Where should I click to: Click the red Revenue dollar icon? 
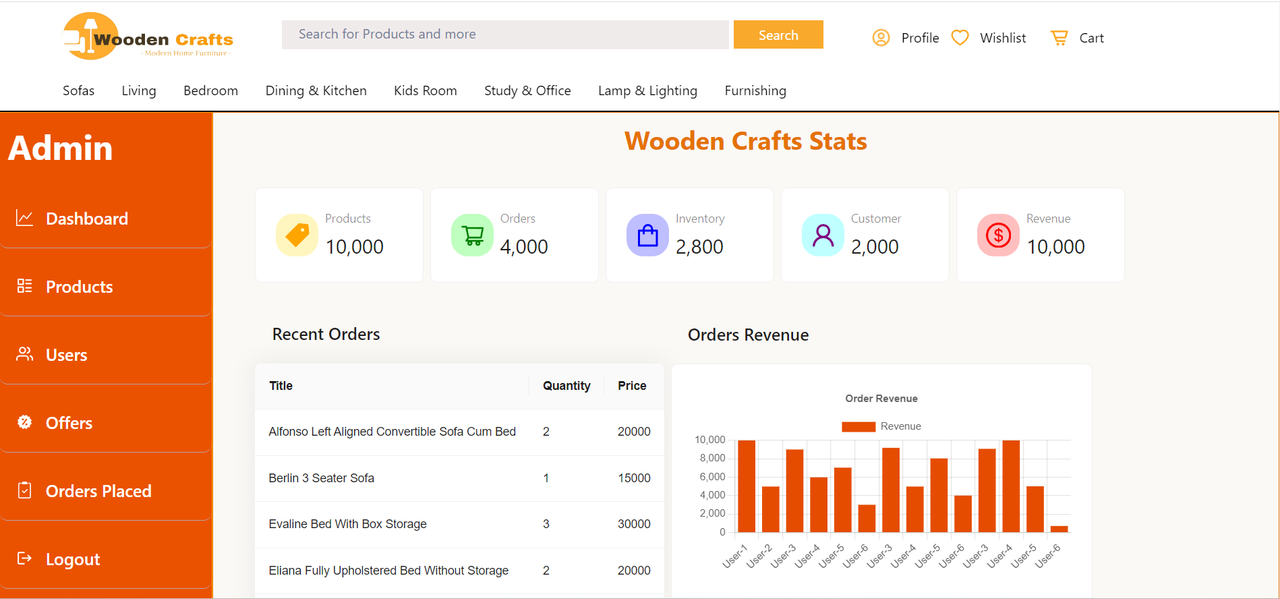tap(998, 235)
